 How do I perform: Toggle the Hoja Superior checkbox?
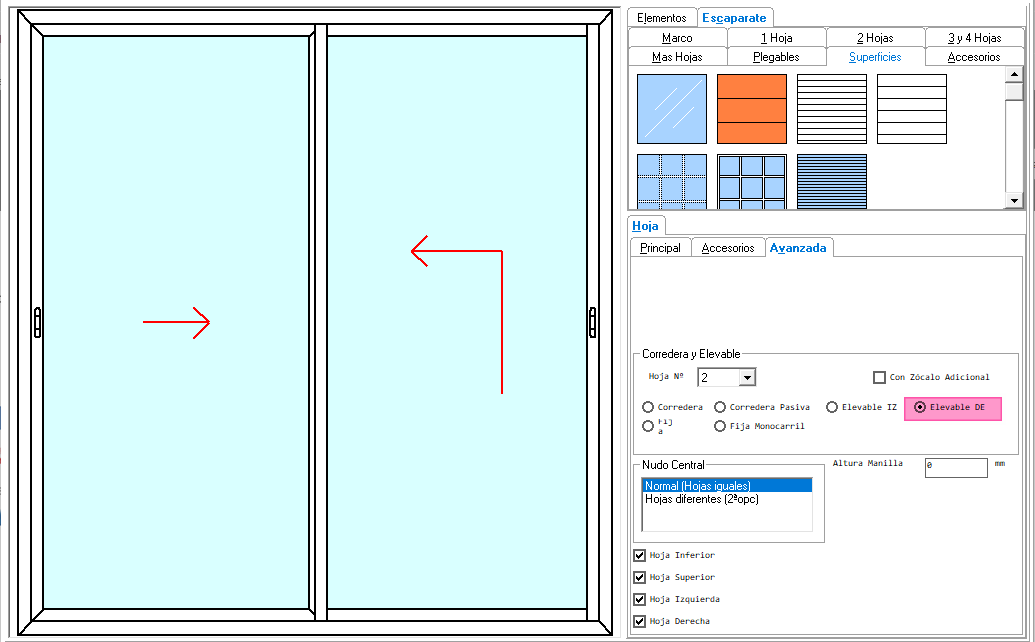639,577
